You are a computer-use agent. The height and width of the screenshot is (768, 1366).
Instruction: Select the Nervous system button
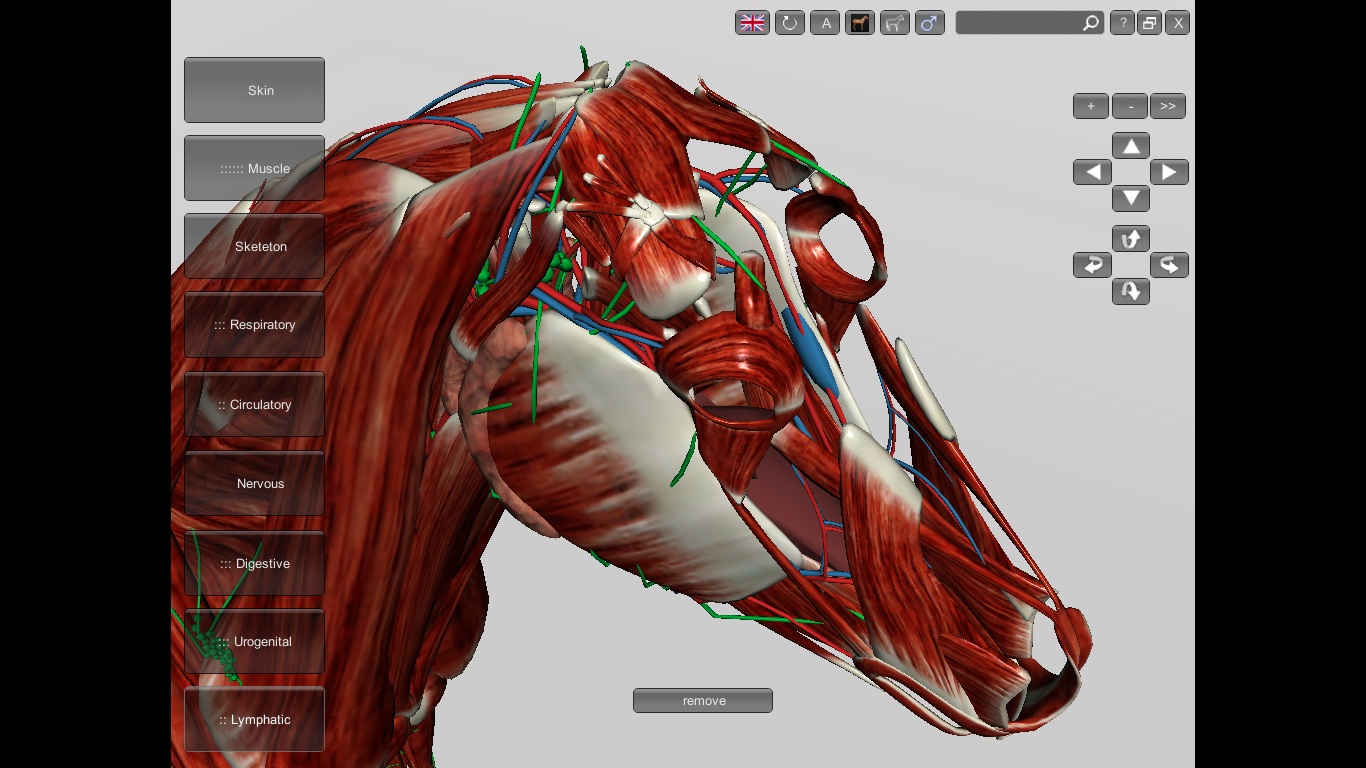pyautogui.click(x=254, y=483)
